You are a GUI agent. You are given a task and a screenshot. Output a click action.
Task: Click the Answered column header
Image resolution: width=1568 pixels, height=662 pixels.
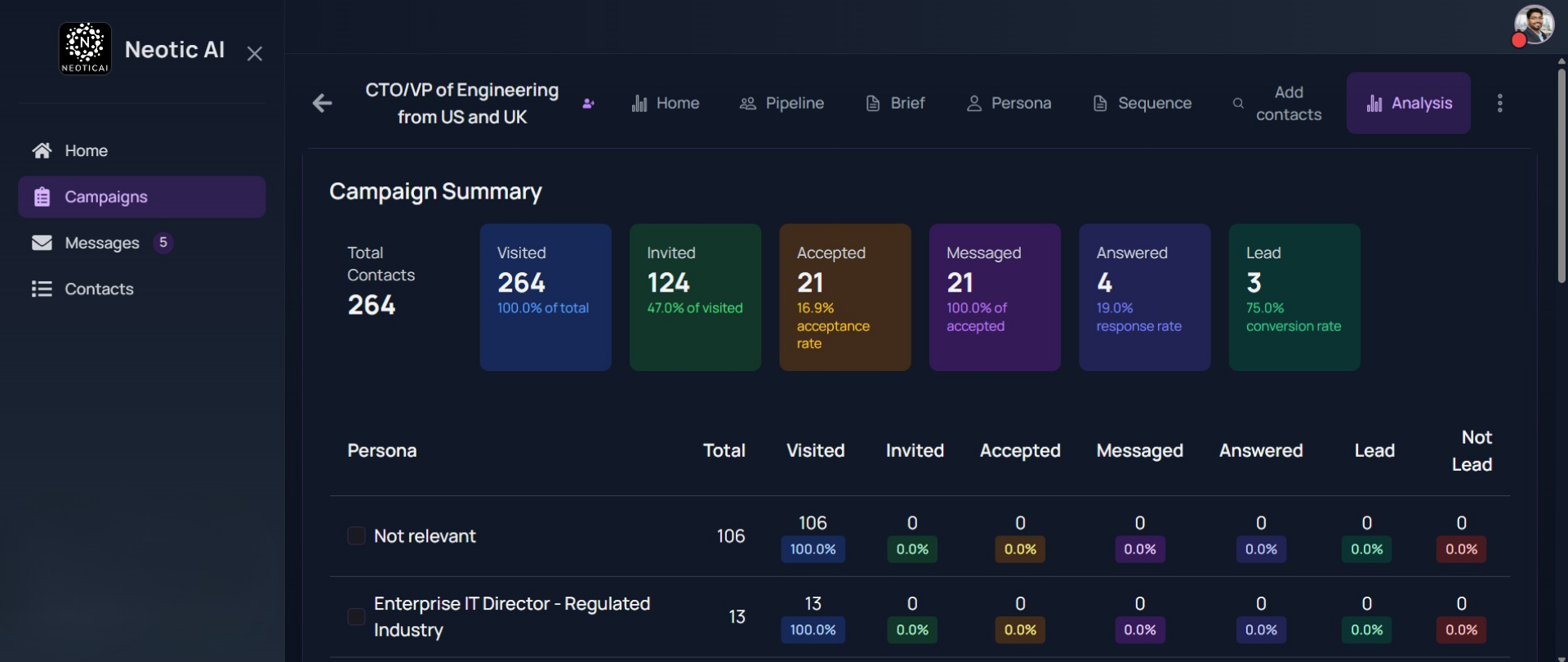(1261, 451)
